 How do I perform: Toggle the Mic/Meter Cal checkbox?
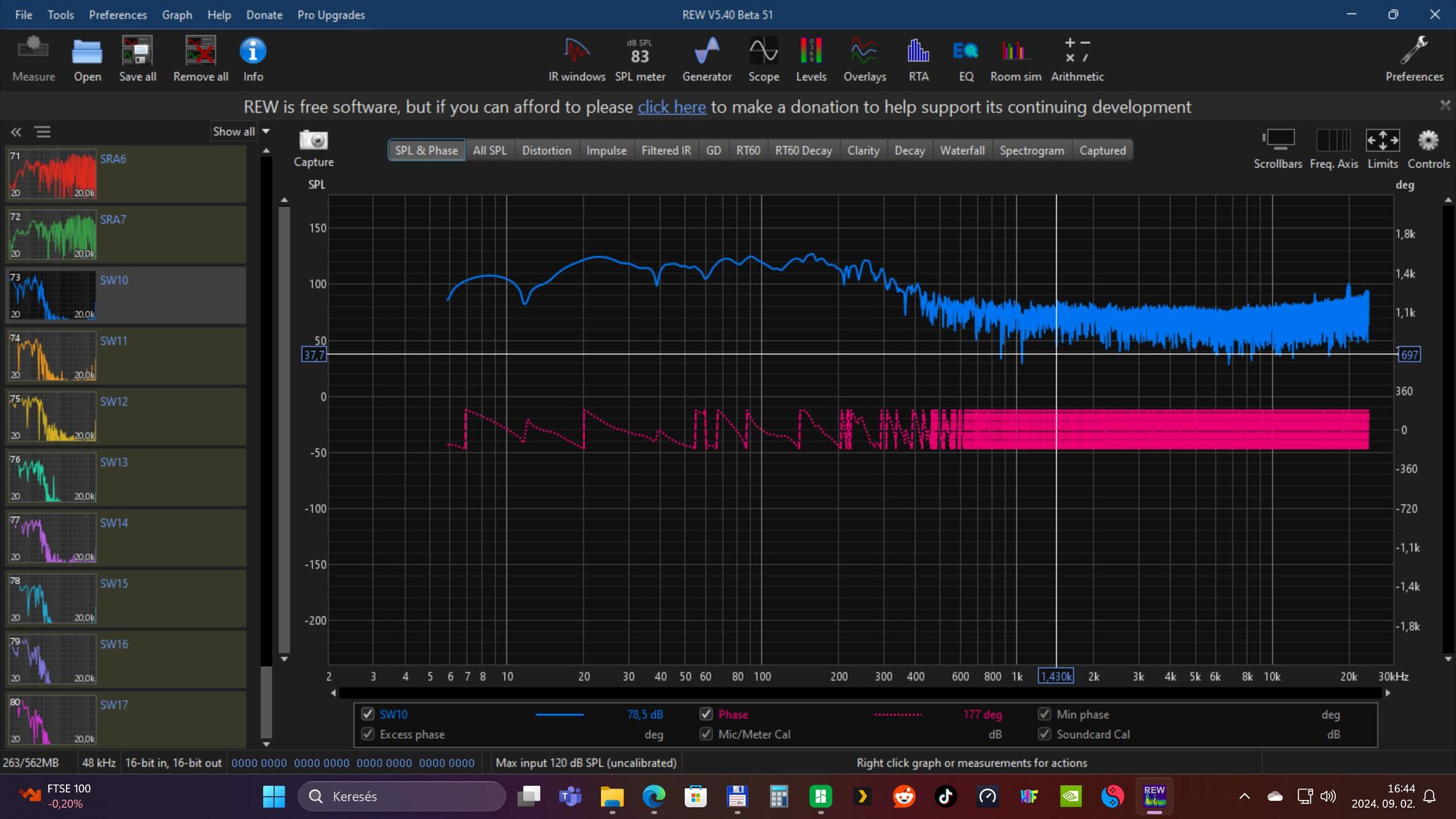706,734
